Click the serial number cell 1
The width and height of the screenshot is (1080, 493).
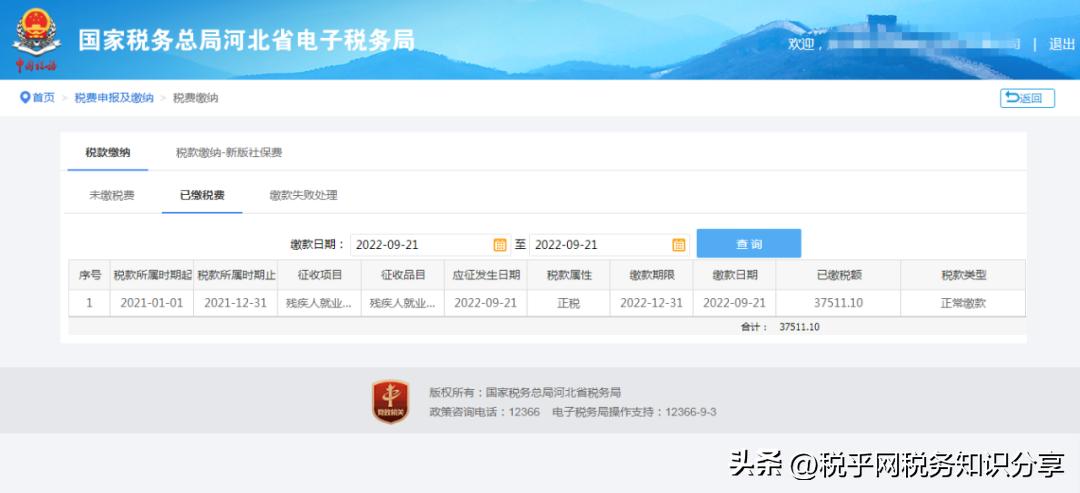click(x=90, y=303)
